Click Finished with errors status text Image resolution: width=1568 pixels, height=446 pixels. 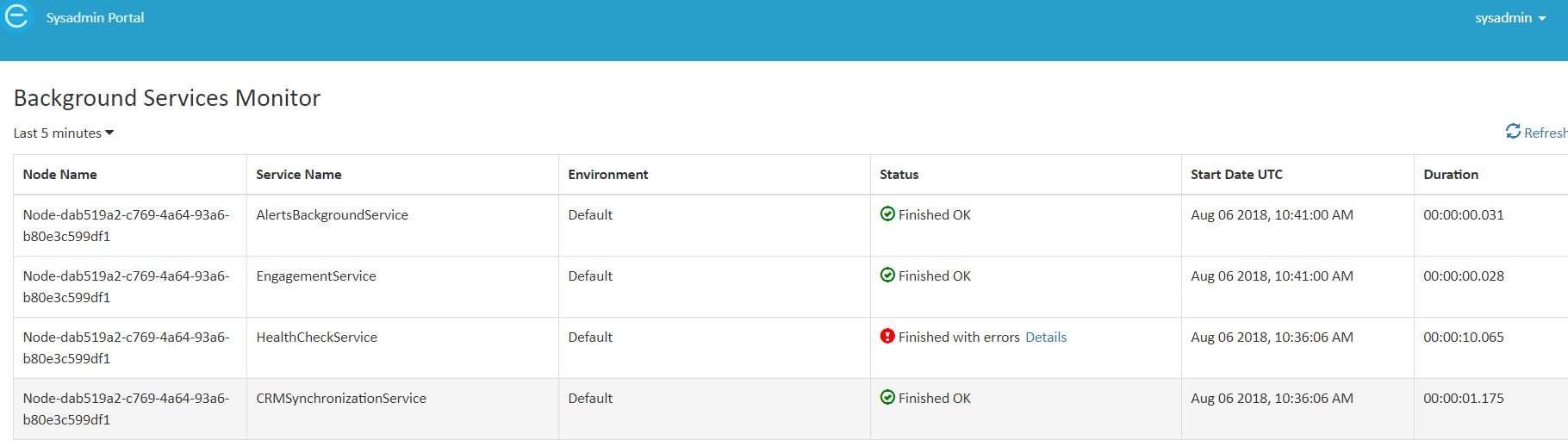point(959,338)
